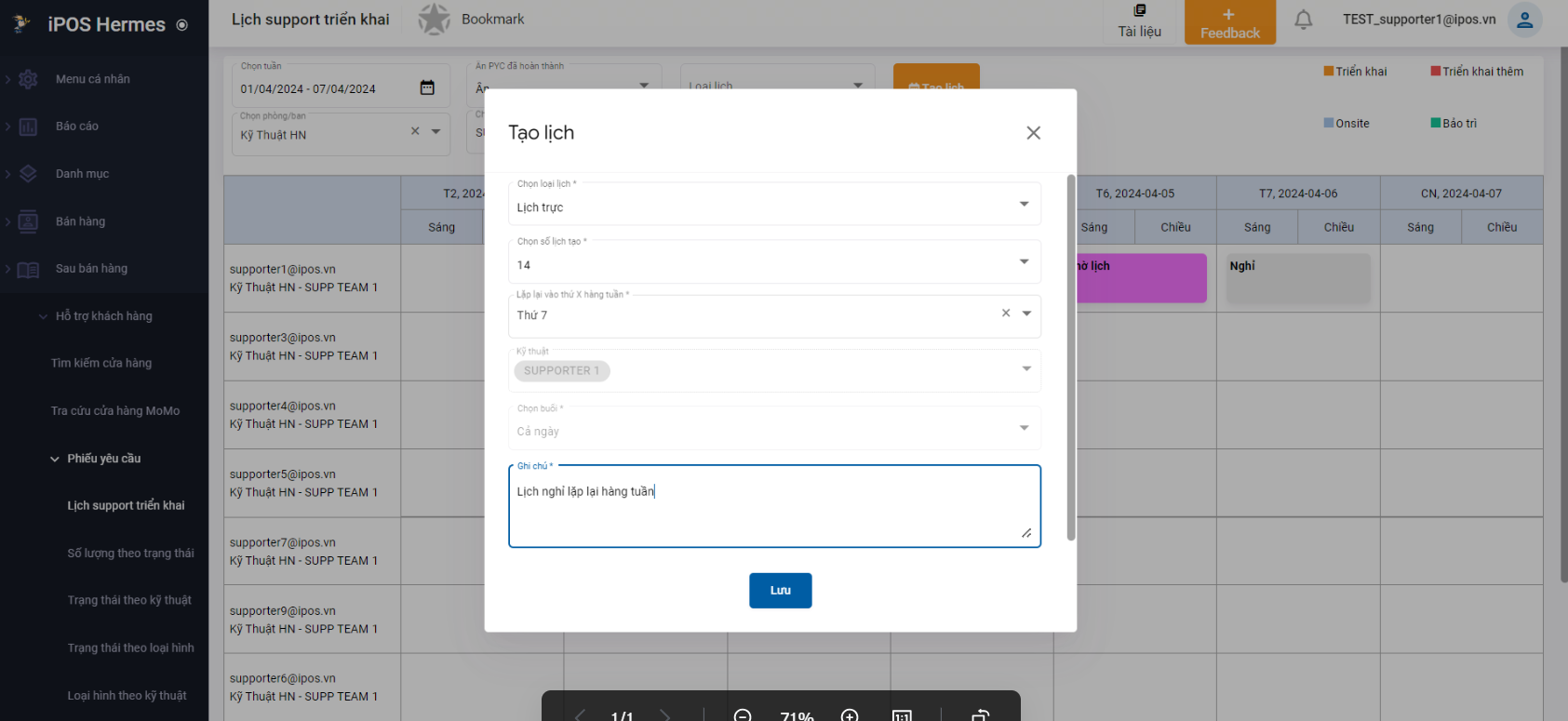Click the Lưu button
The width and height of the screenshot is (1568, 721).
[780, 591]
